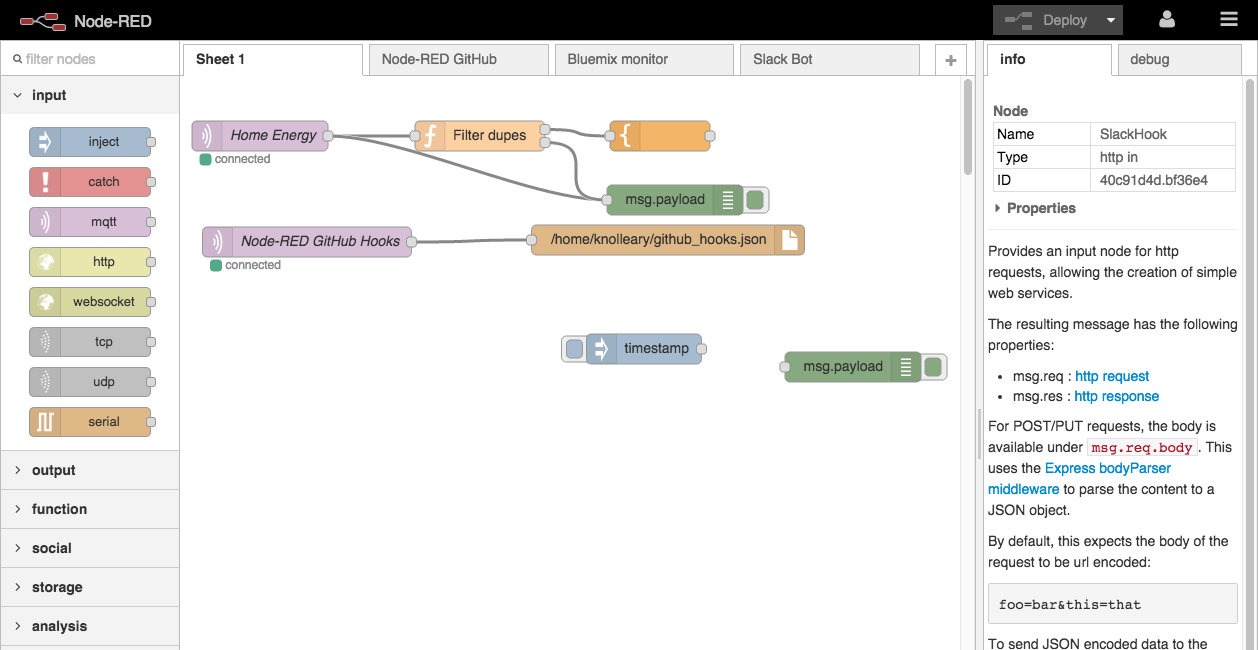Image resolution: width=1258 pixels, height=650 pixels.
Task: Click the filter nodes search field
Action: coord(90,58)
